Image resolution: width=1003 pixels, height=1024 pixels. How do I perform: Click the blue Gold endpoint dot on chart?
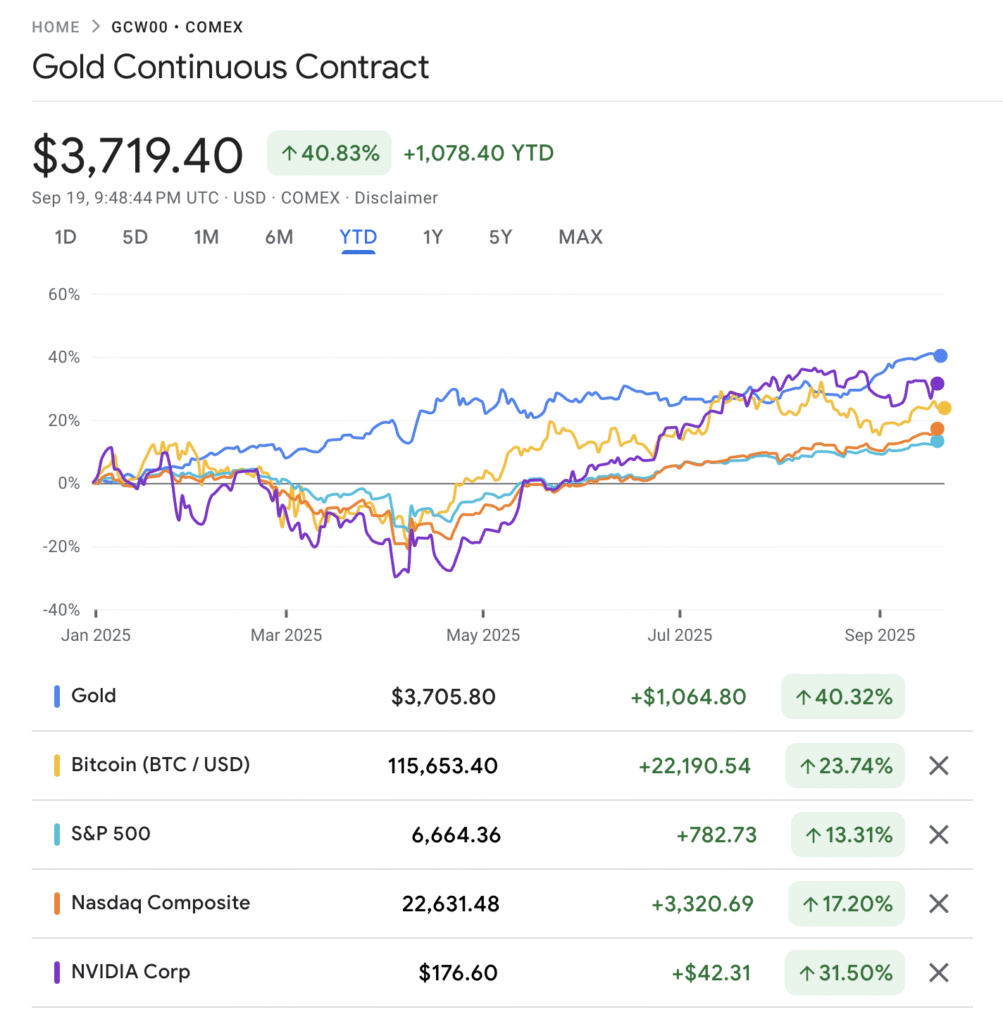click(x=940, y=355)
